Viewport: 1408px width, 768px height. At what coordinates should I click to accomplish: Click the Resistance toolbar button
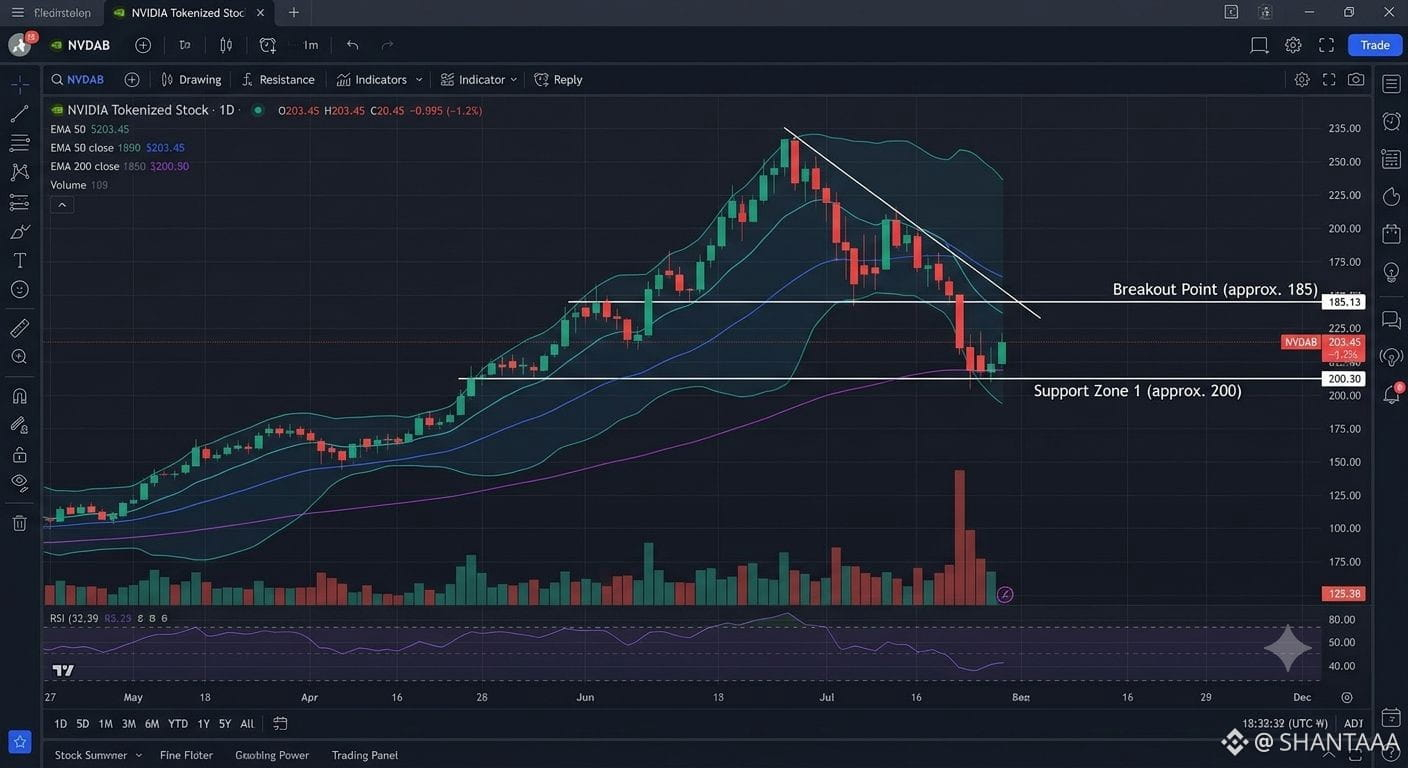pos(278,79)
